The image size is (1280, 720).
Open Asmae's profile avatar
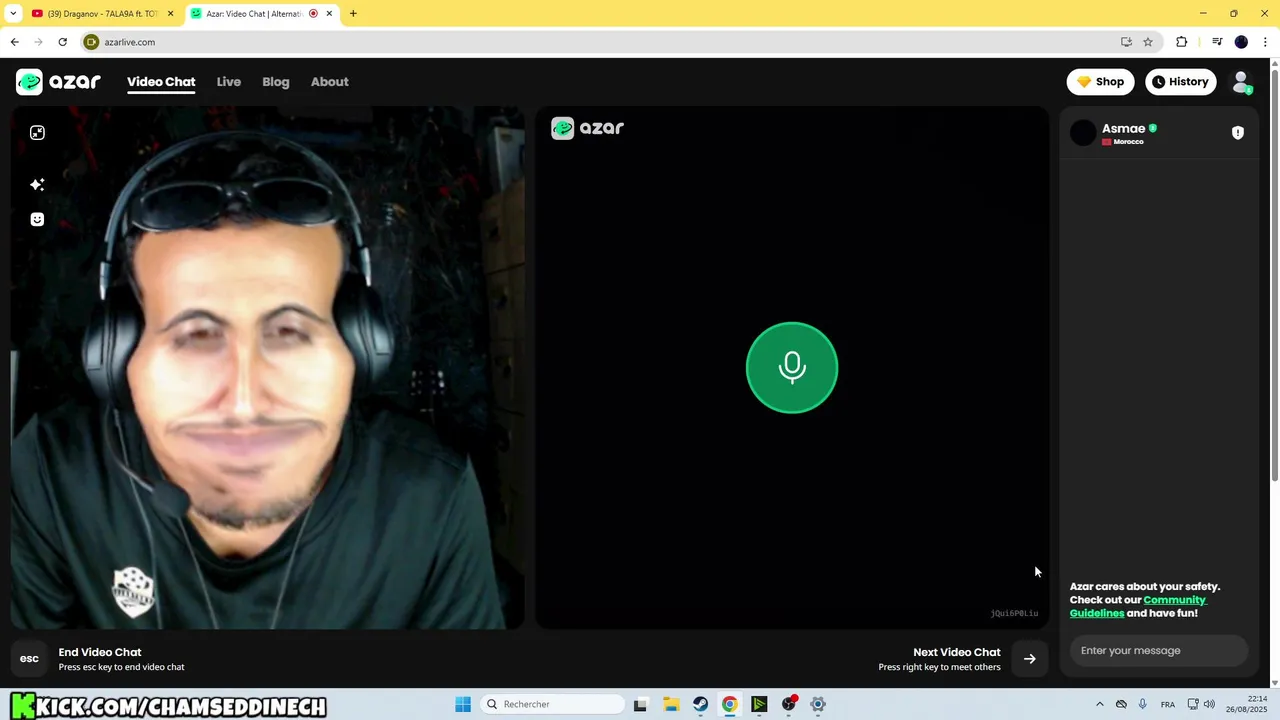click(1083, 133)
